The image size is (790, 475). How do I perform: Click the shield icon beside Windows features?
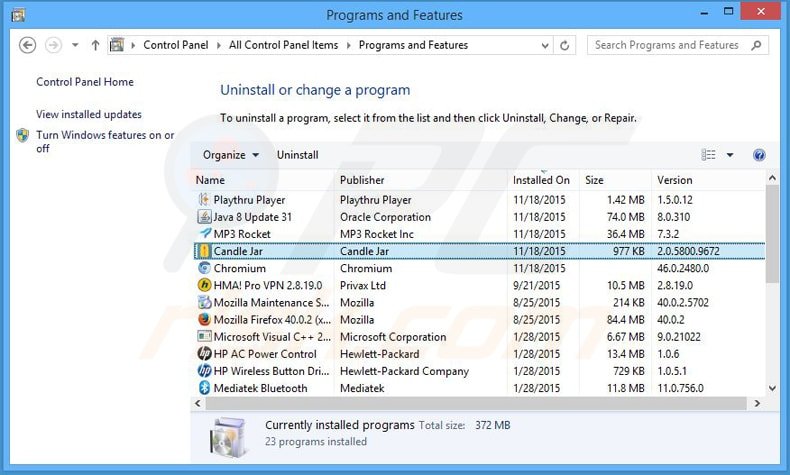[23, 135]
